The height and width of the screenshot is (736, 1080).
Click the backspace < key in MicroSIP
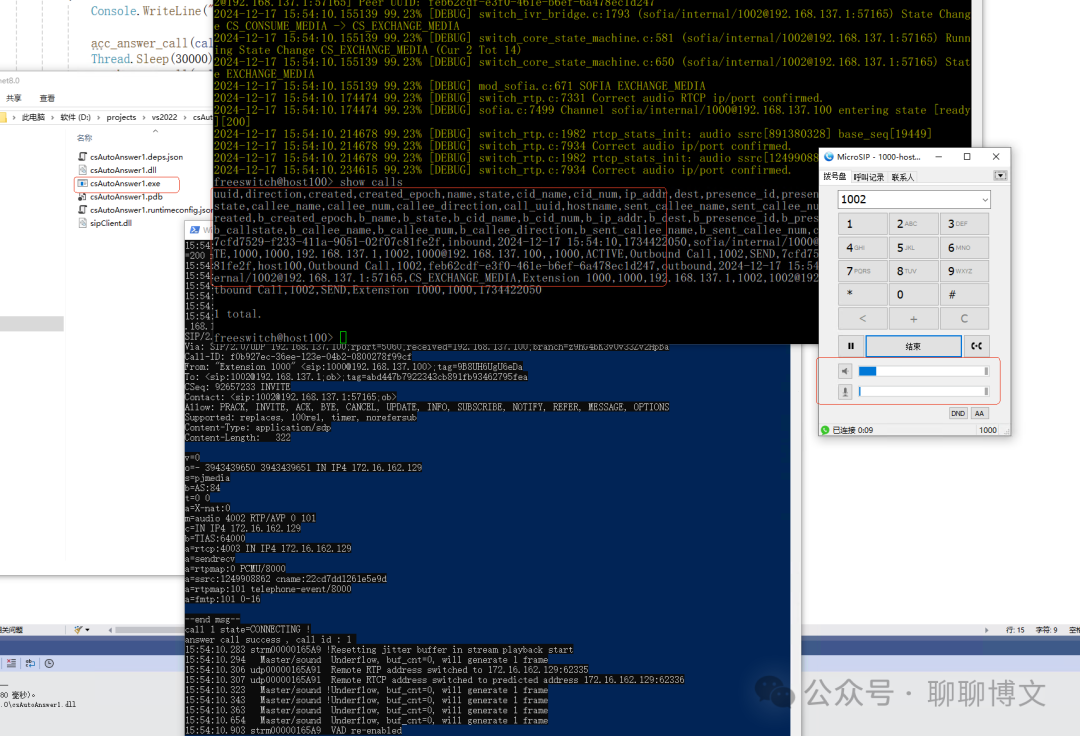point(863,319)
